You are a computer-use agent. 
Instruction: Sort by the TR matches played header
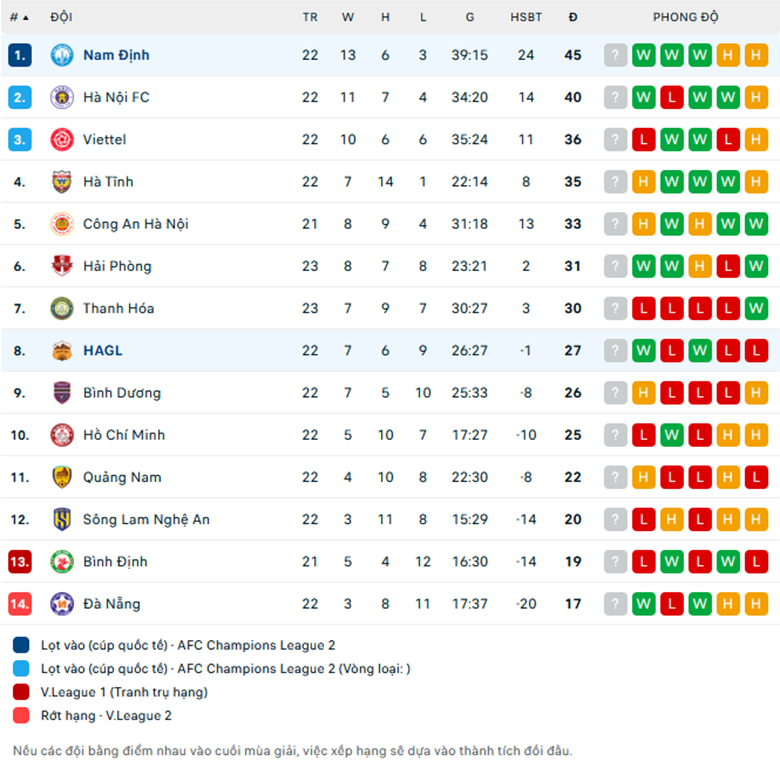310,17
